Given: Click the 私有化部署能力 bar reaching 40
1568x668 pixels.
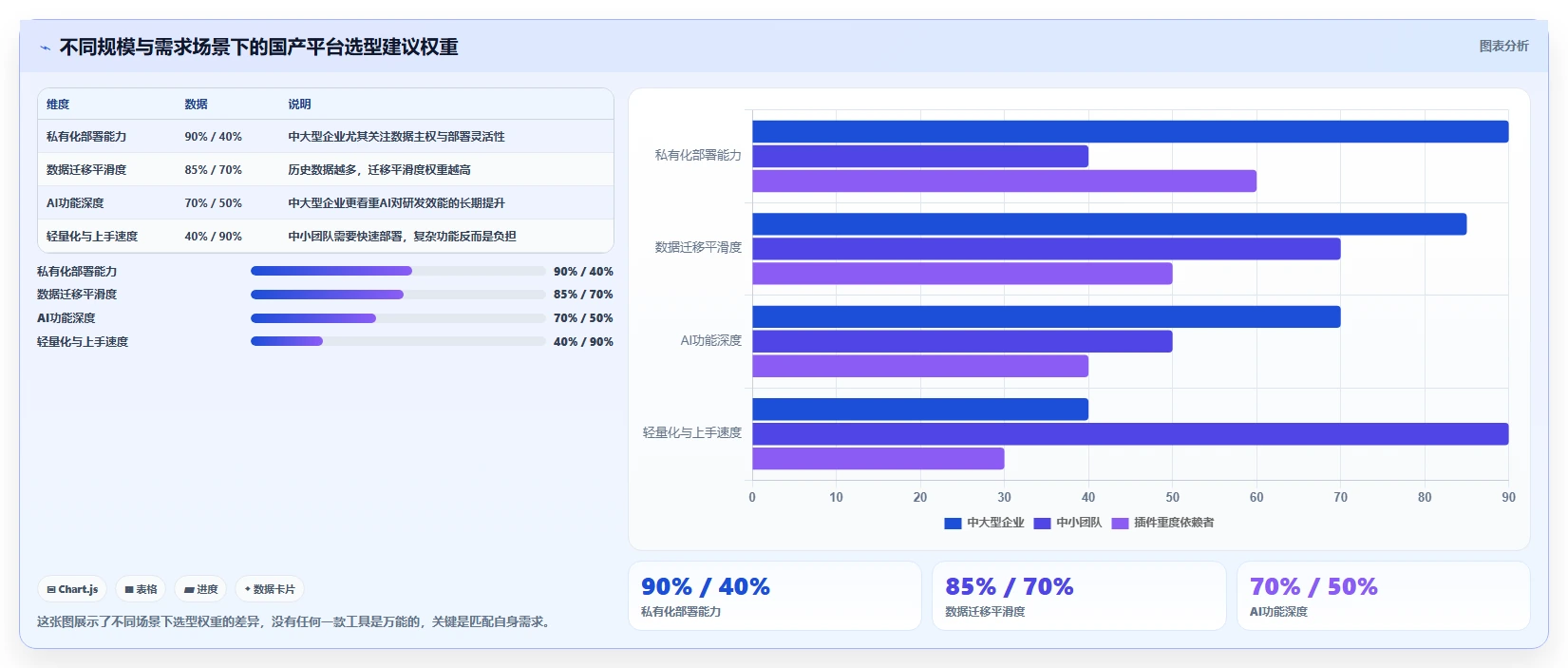Looking at the screenshot, I should [x=920, y=157].
